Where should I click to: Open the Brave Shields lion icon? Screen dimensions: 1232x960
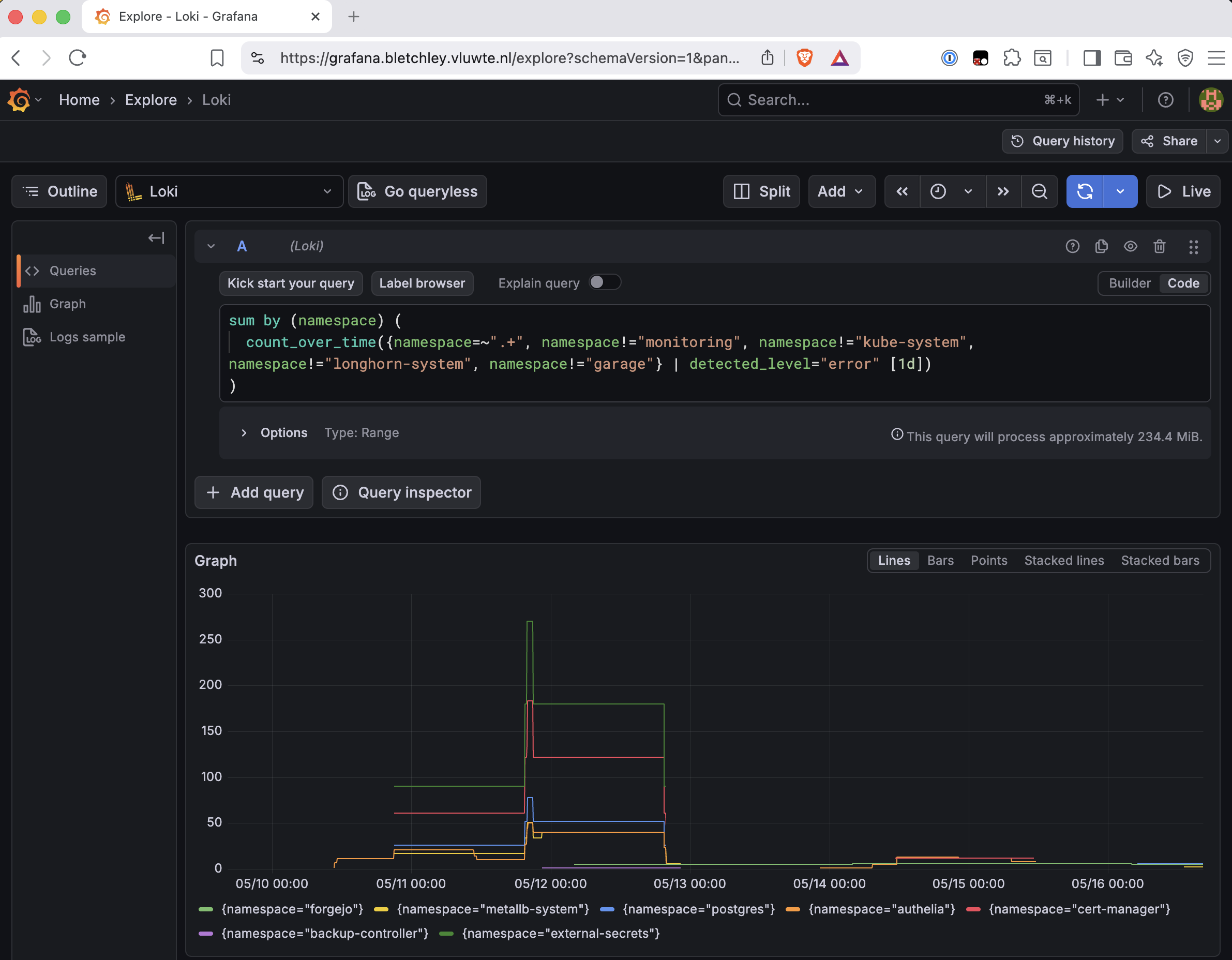(804, 57)
